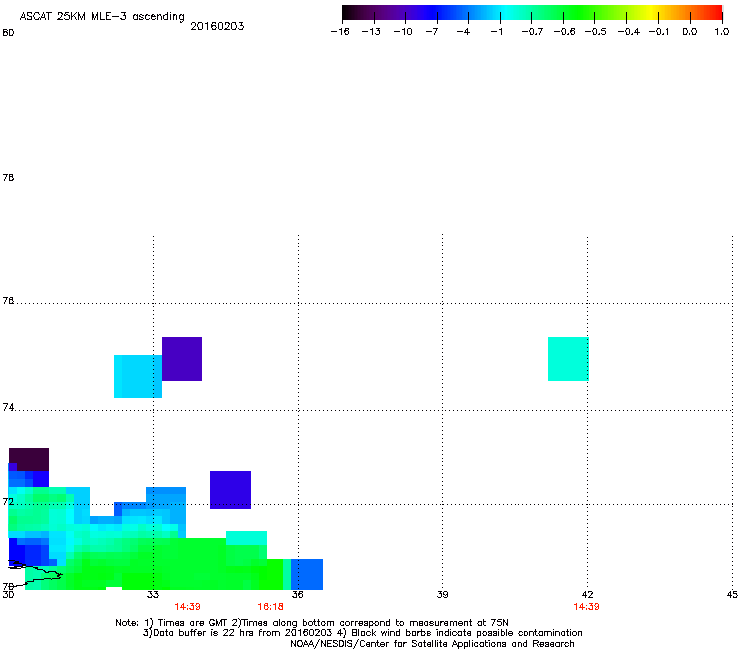Click the 0.0 color bar label
Viewport: 740px width, 650px height.
tap(690, 32)
